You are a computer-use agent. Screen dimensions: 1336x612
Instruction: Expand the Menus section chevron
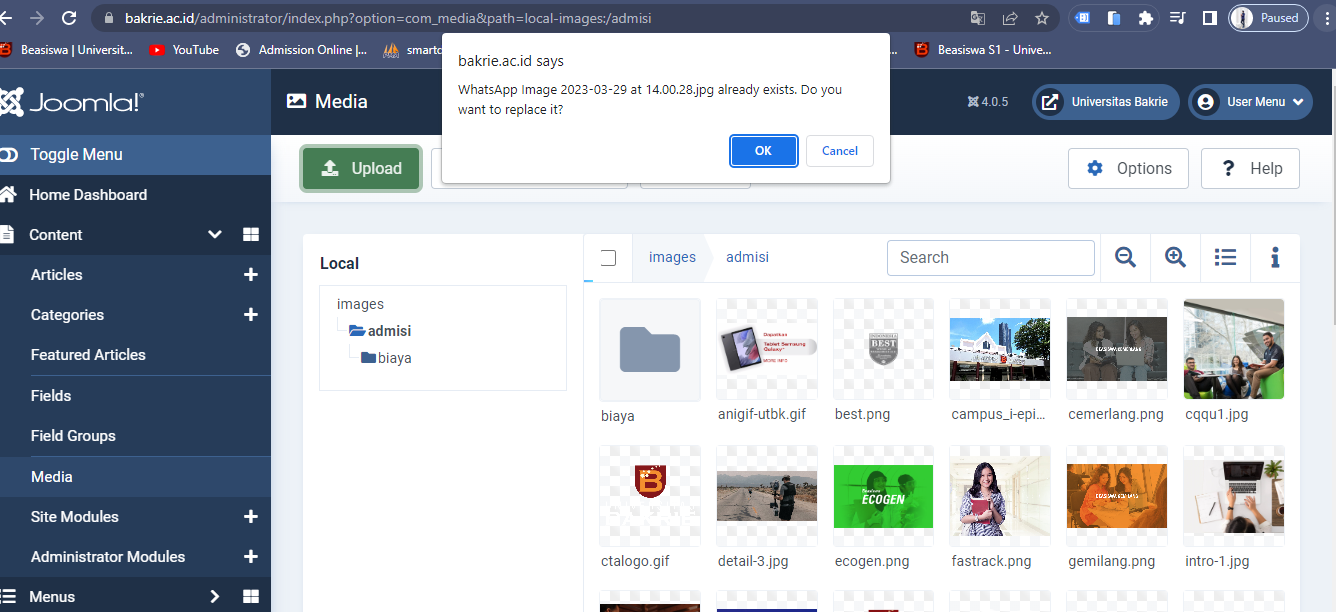point(214,597)
